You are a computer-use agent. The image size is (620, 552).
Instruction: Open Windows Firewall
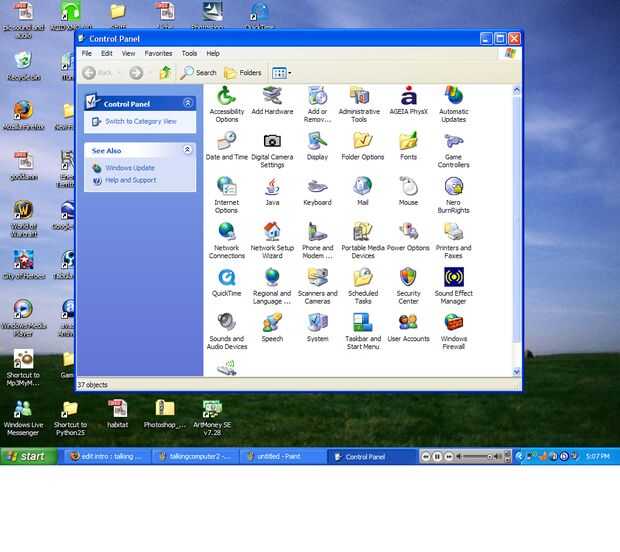pyautogui.click(x=454, y=331)
